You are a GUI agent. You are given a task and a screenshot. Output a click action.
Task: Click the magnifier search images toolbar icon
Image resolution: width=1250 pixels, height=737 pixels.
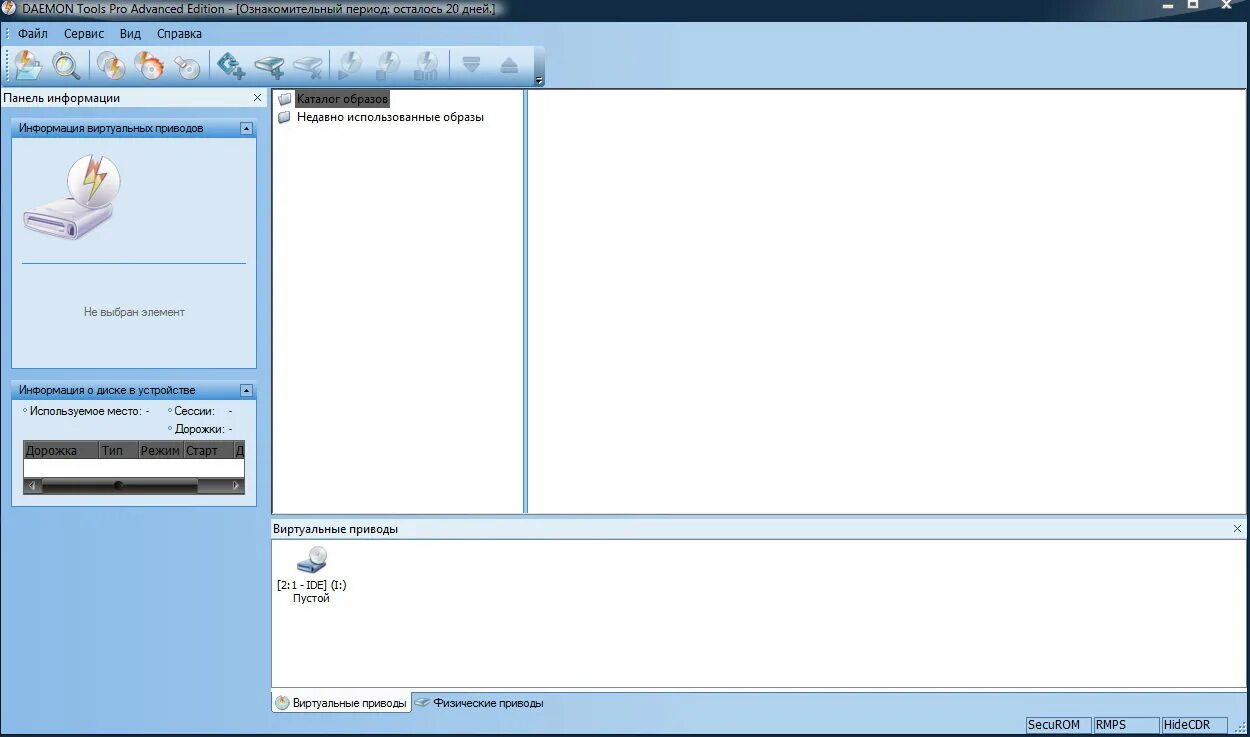tap(66, 66)
